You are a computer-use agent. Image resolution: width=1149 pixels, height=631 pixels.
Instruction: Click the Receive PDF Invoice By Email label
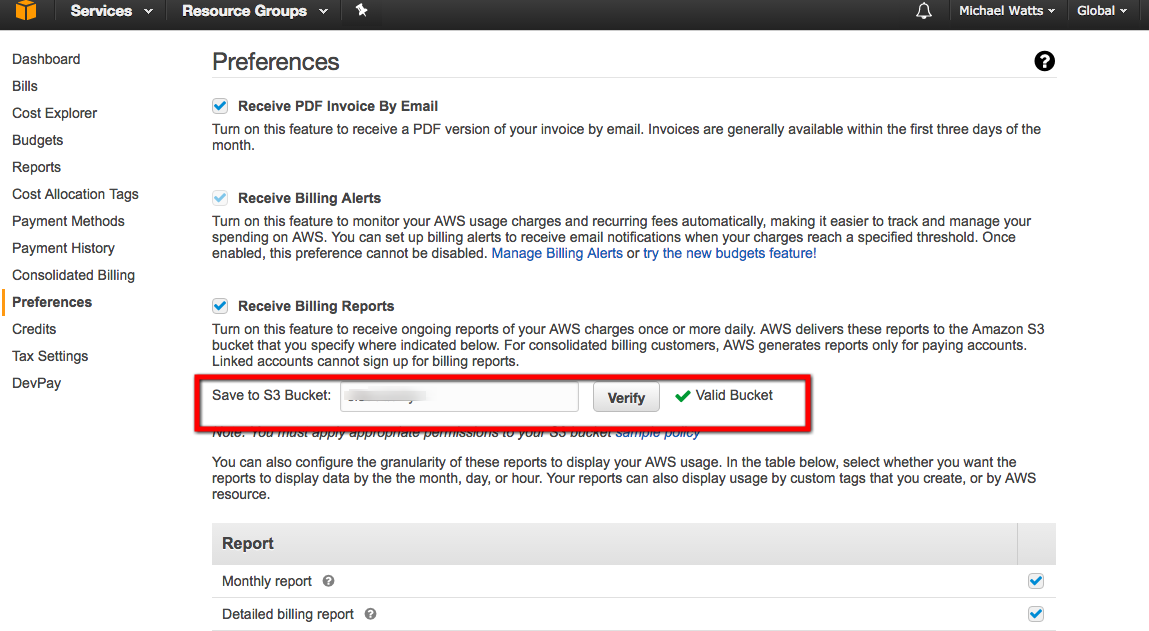(x=338, y=106)
